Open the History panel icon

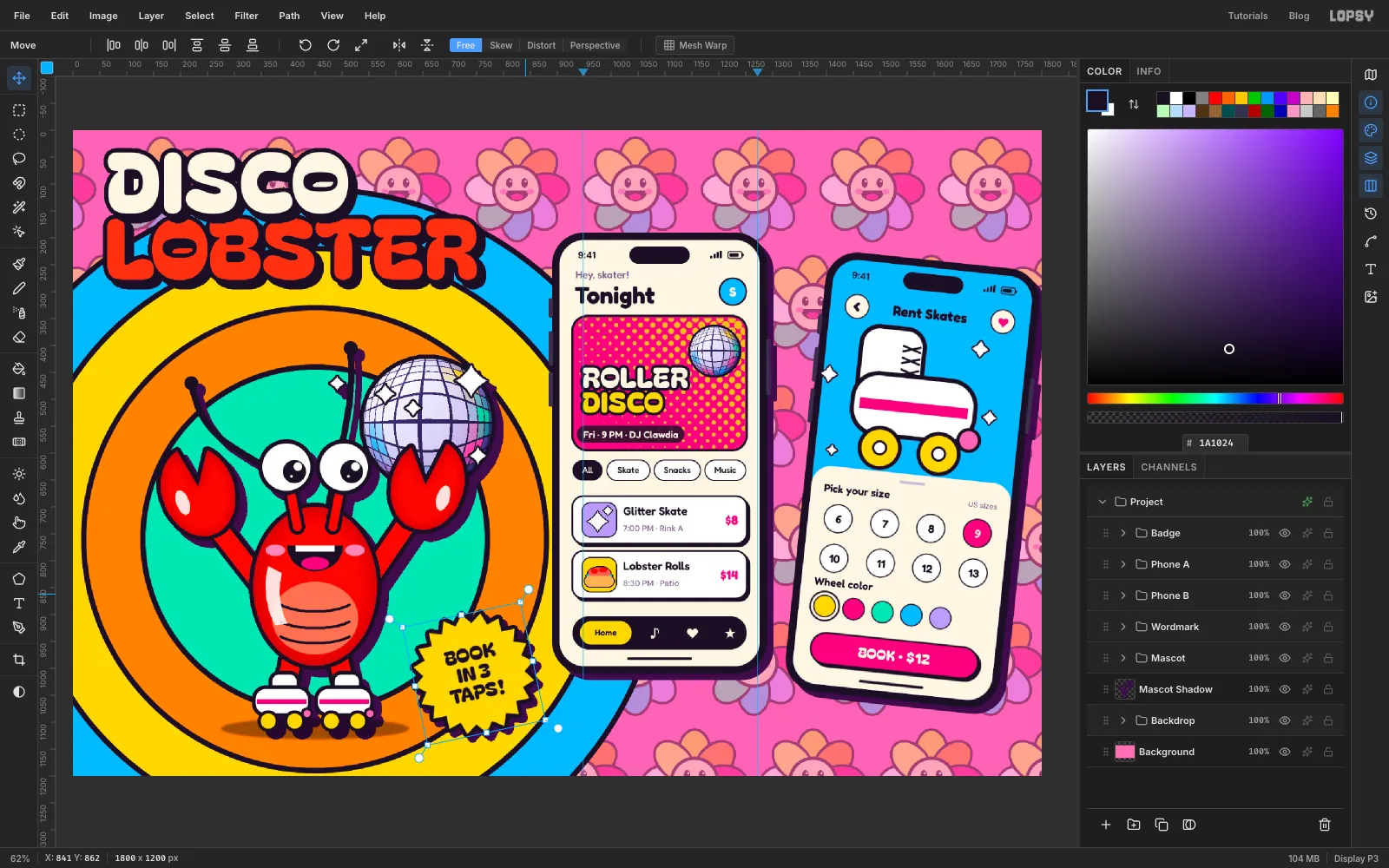[1371, 214]
